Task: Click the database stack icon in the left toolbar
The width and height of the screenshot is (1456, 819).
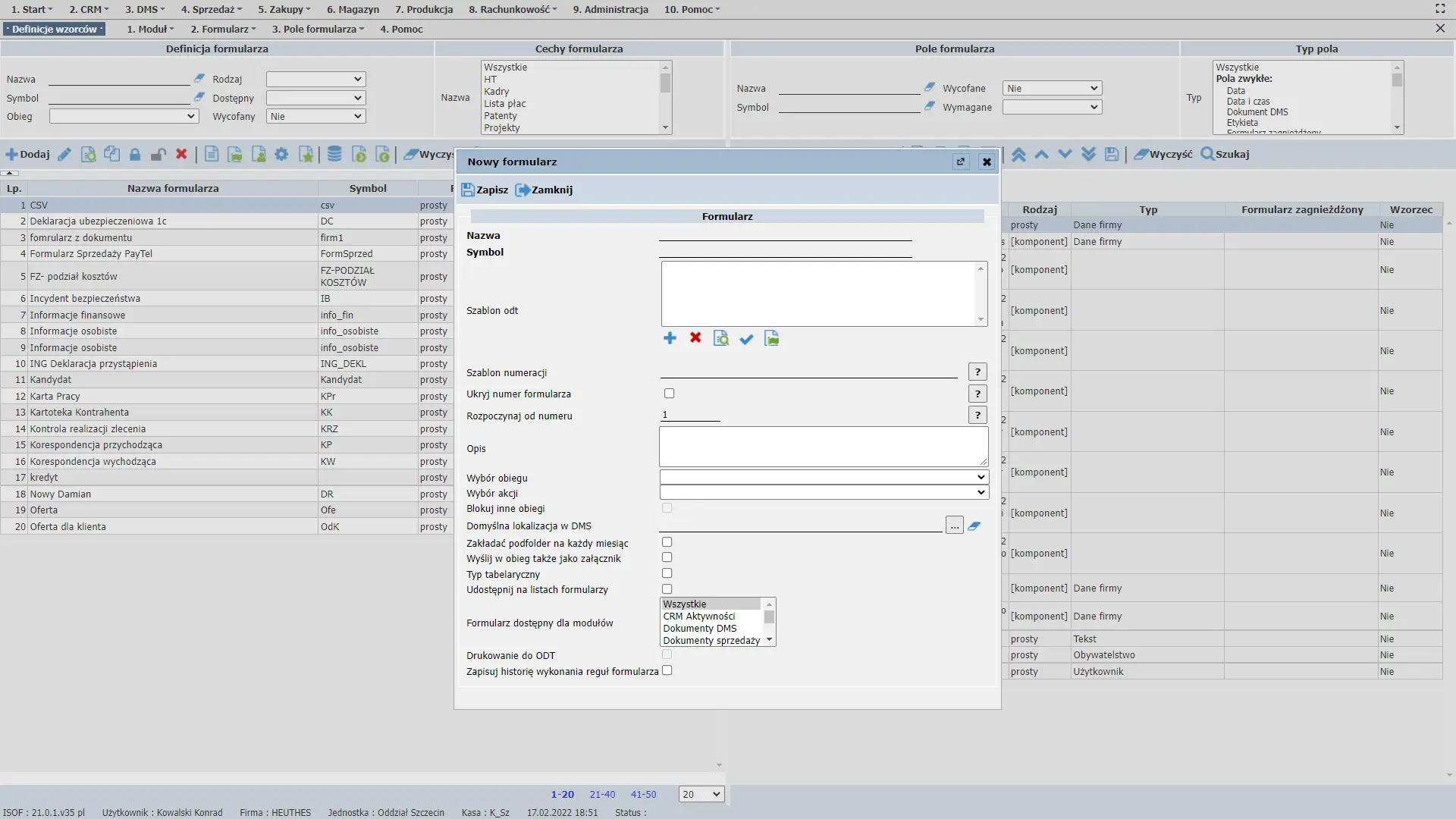Action: point(334,155)
